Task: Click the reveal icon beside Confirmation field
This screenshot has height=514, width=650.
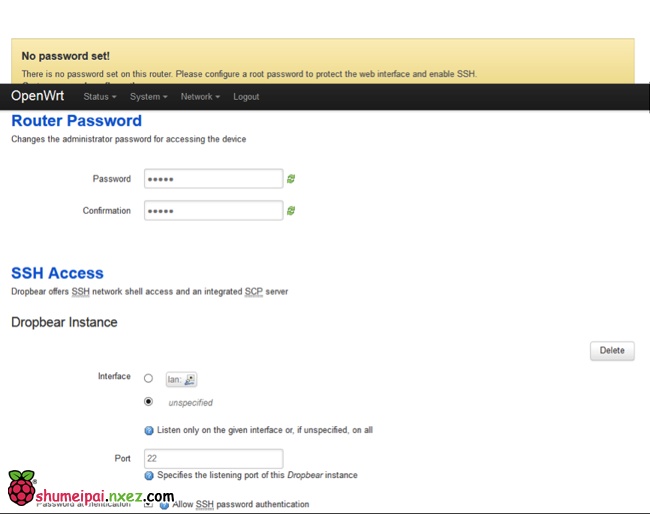Action: coord(291,211)
